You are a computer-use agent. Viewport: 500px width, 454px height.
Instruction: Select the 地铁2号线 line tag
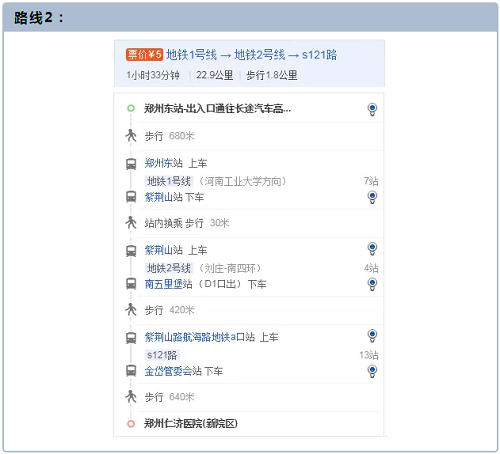click(169, 268)
